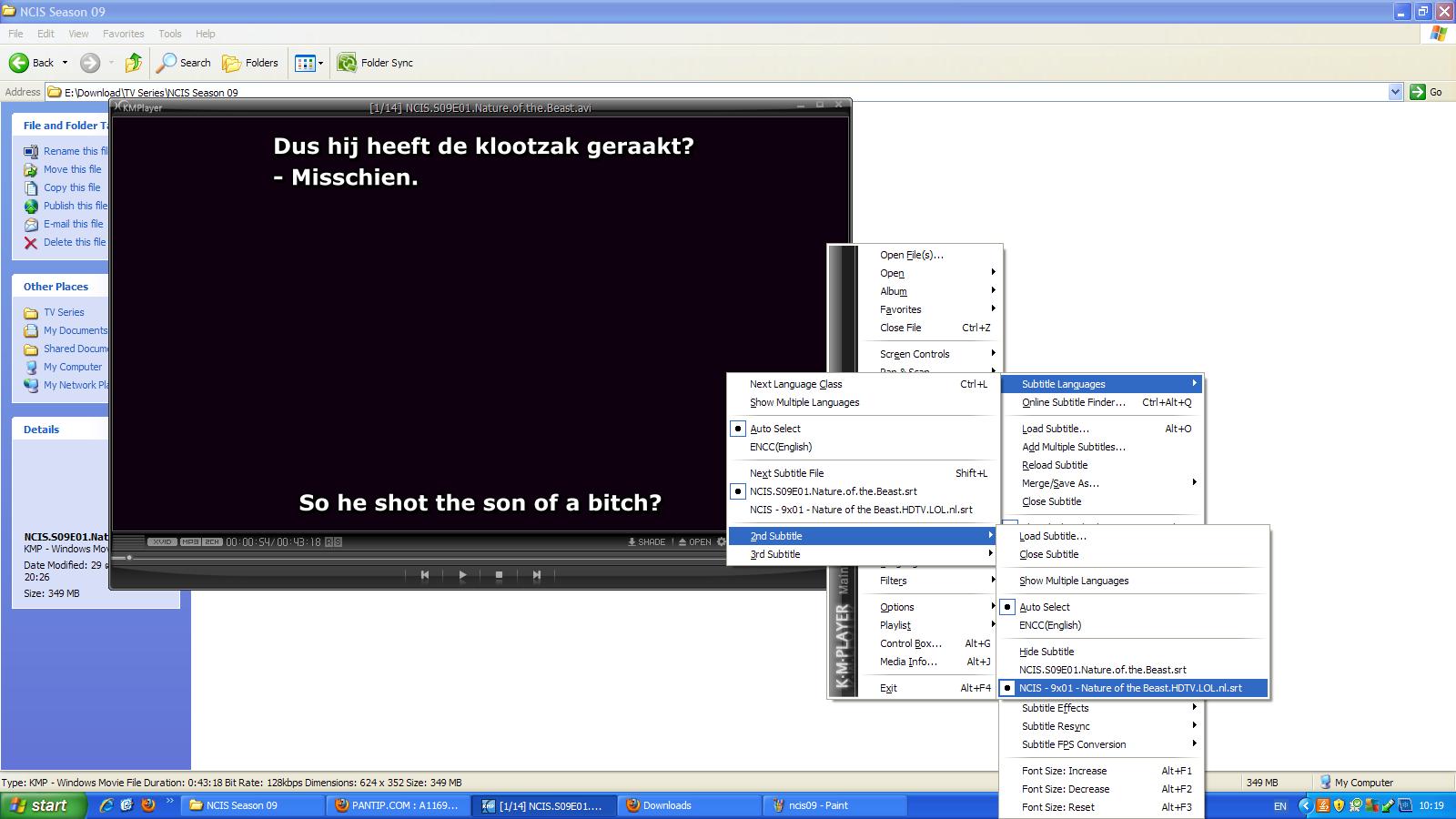Select Auto Select in 2nd Subtitle submenu
Viewport: 1456px width, 819px height.
(1132, 607)
